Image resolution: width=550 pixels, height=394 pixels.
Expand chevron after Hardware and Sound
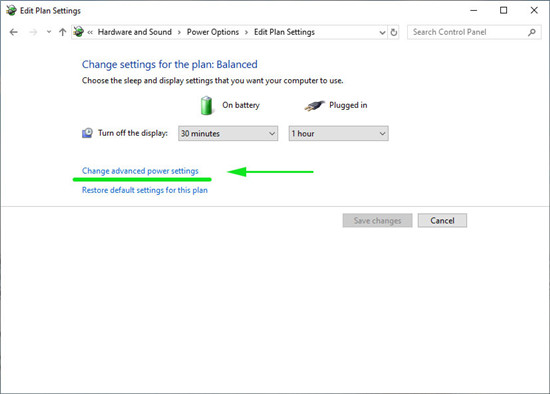pos(179,32)
